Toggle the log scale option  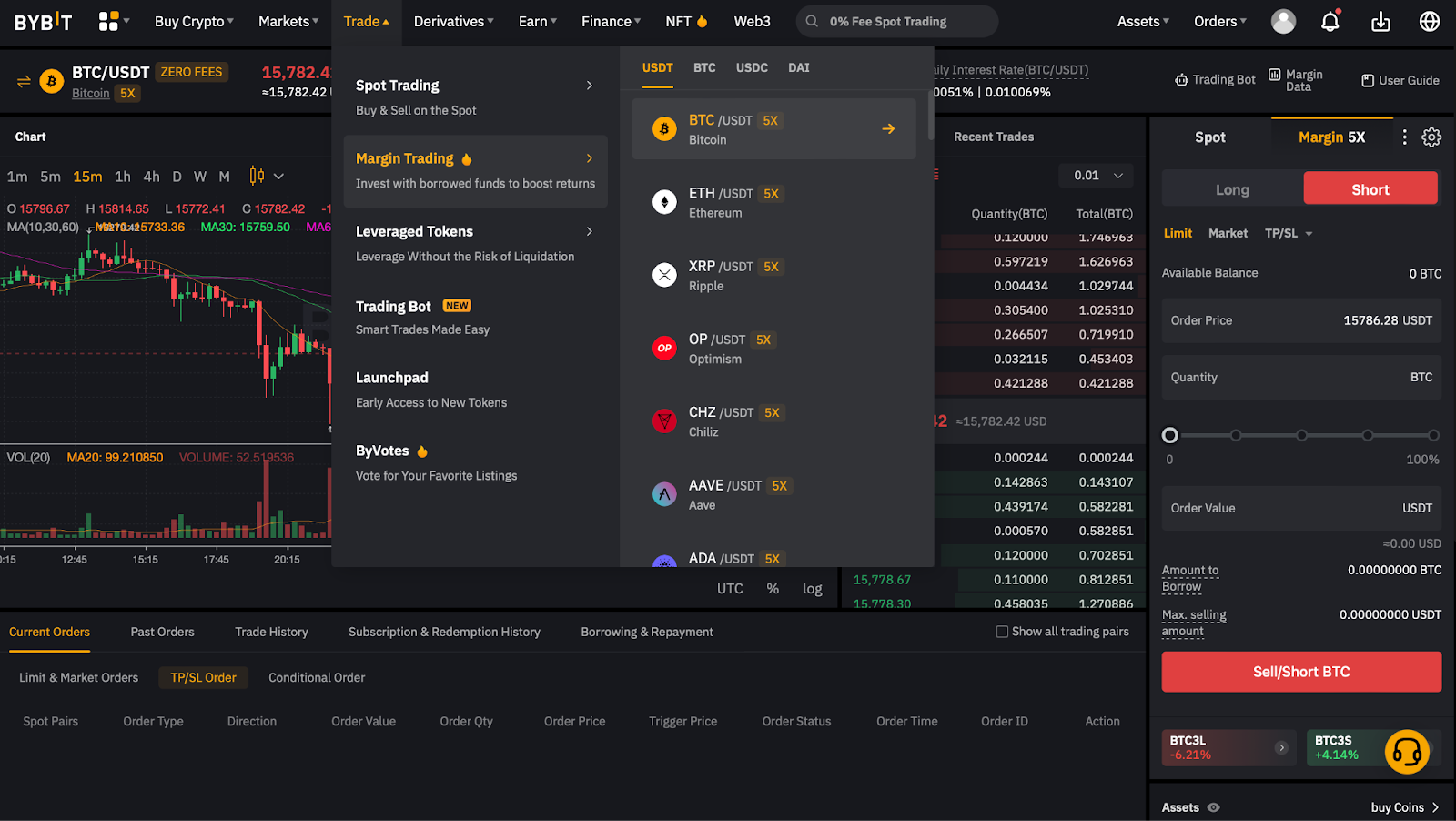[x=813, y=589]
